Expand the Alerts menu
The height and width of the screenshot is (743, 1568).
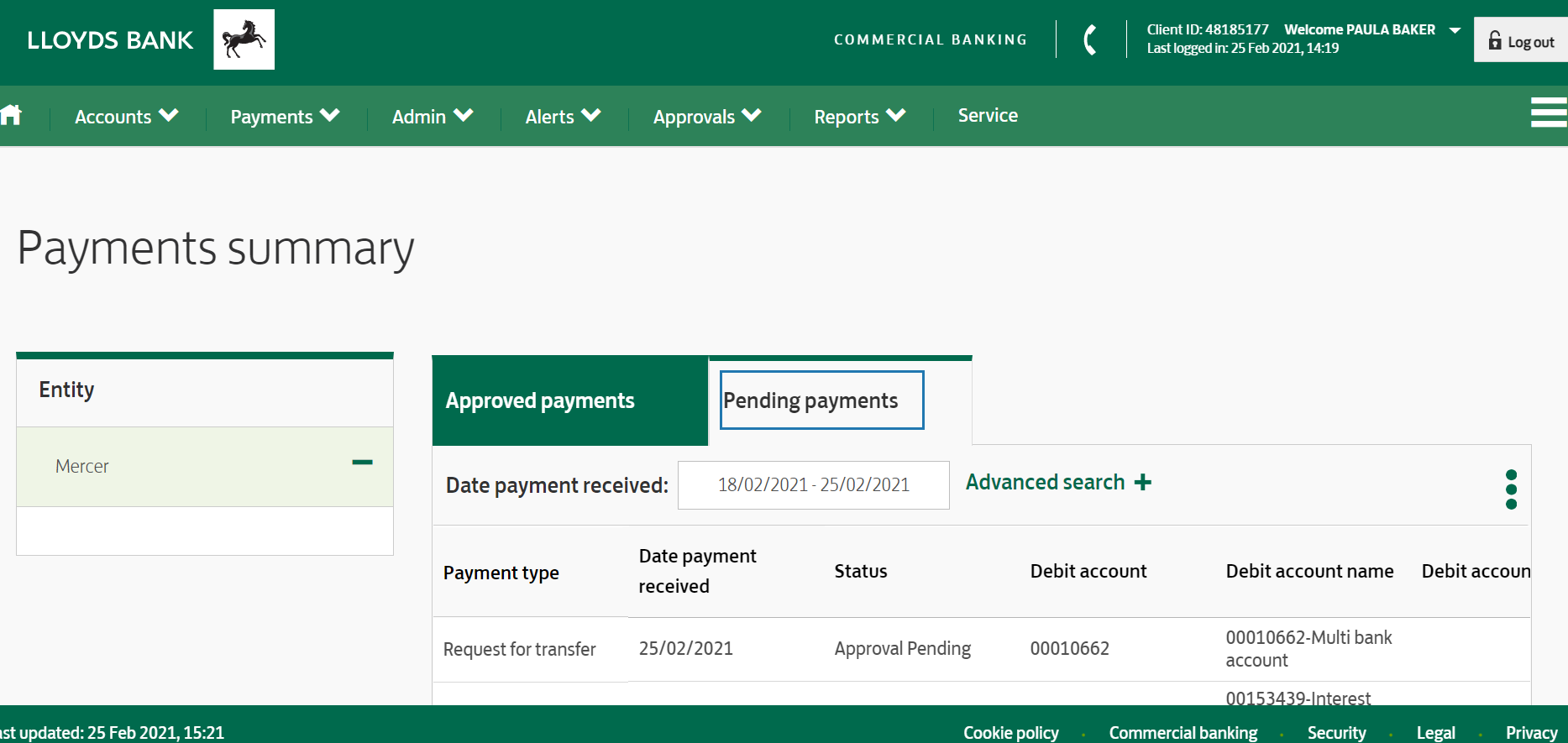[x=563, y=116]
